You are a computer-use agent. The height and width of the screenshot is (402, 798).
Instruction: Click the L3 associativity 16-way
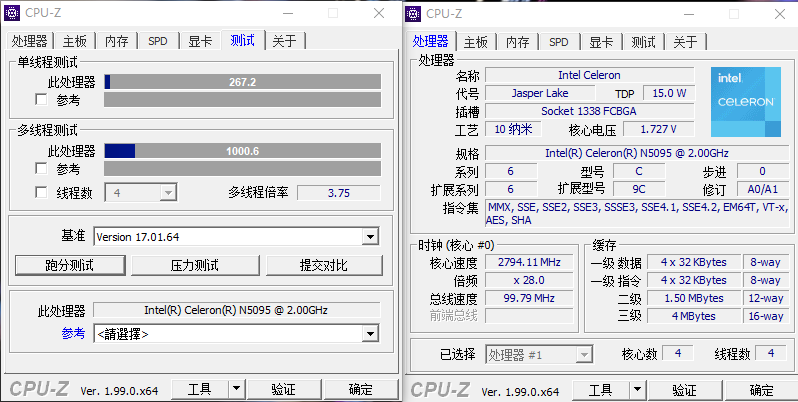[x=765, y=316]
